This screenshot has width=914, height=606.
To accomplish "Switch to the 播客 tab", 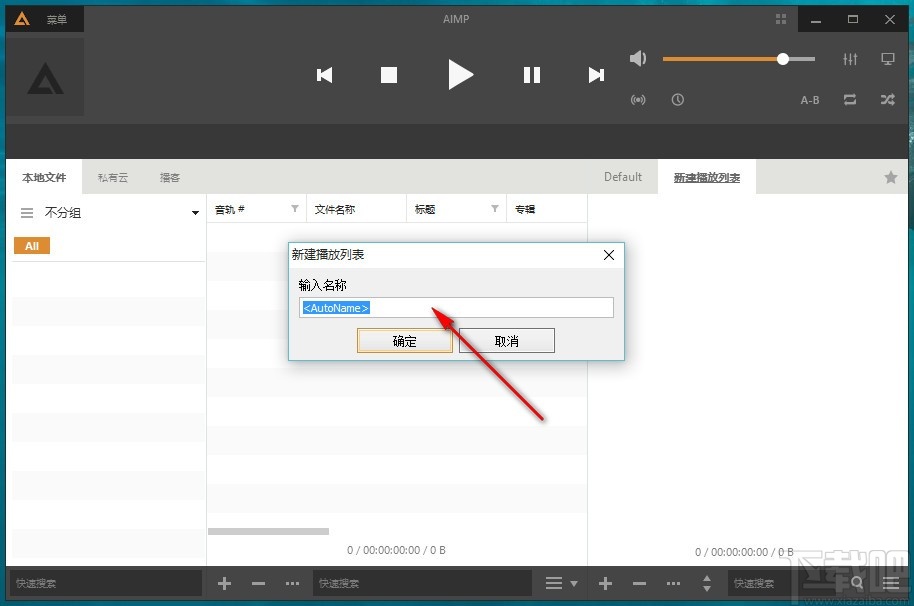I will tap(169, 176).
